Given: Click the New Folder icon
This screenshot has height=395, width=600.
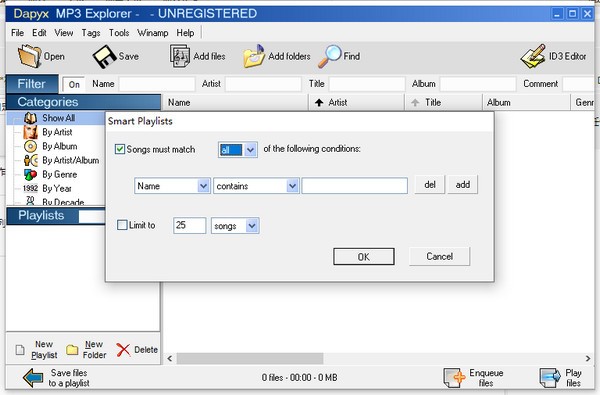Looking at the screenshot, I should [72, 349].
